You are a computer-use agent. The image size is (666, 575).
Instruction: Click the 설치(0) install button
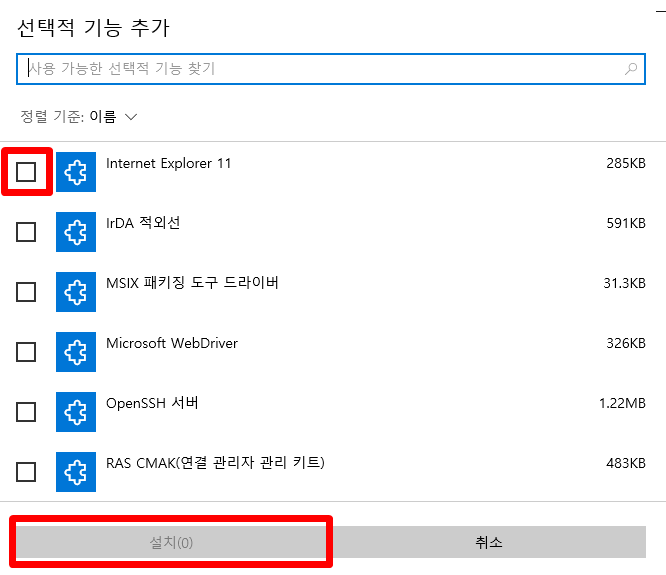171,542
